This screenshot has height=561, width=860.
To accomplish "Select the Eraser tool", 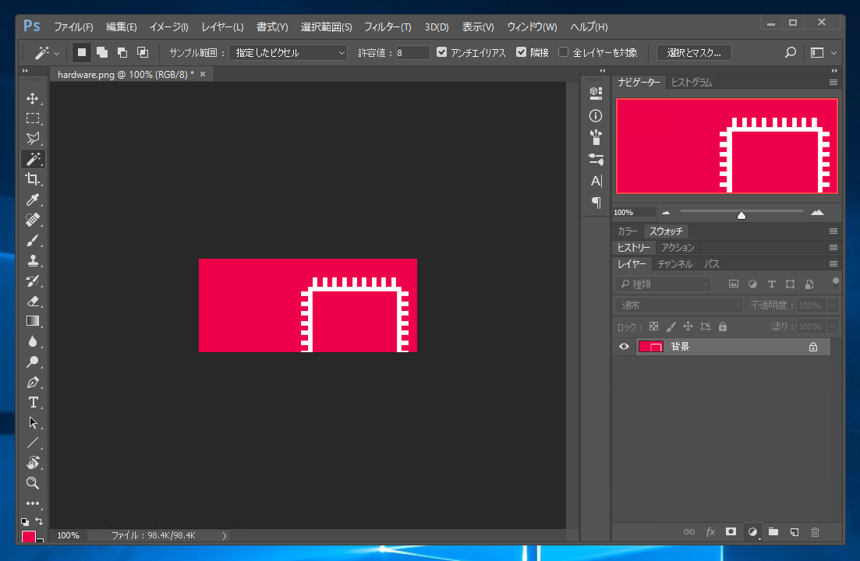I will (x=32, y=301).
